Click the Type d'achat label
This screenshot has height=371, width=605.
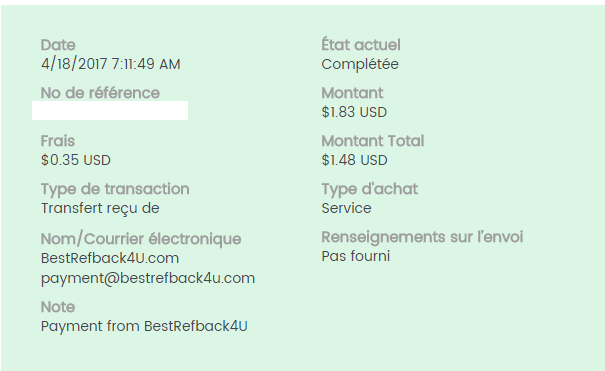[370, 189]
